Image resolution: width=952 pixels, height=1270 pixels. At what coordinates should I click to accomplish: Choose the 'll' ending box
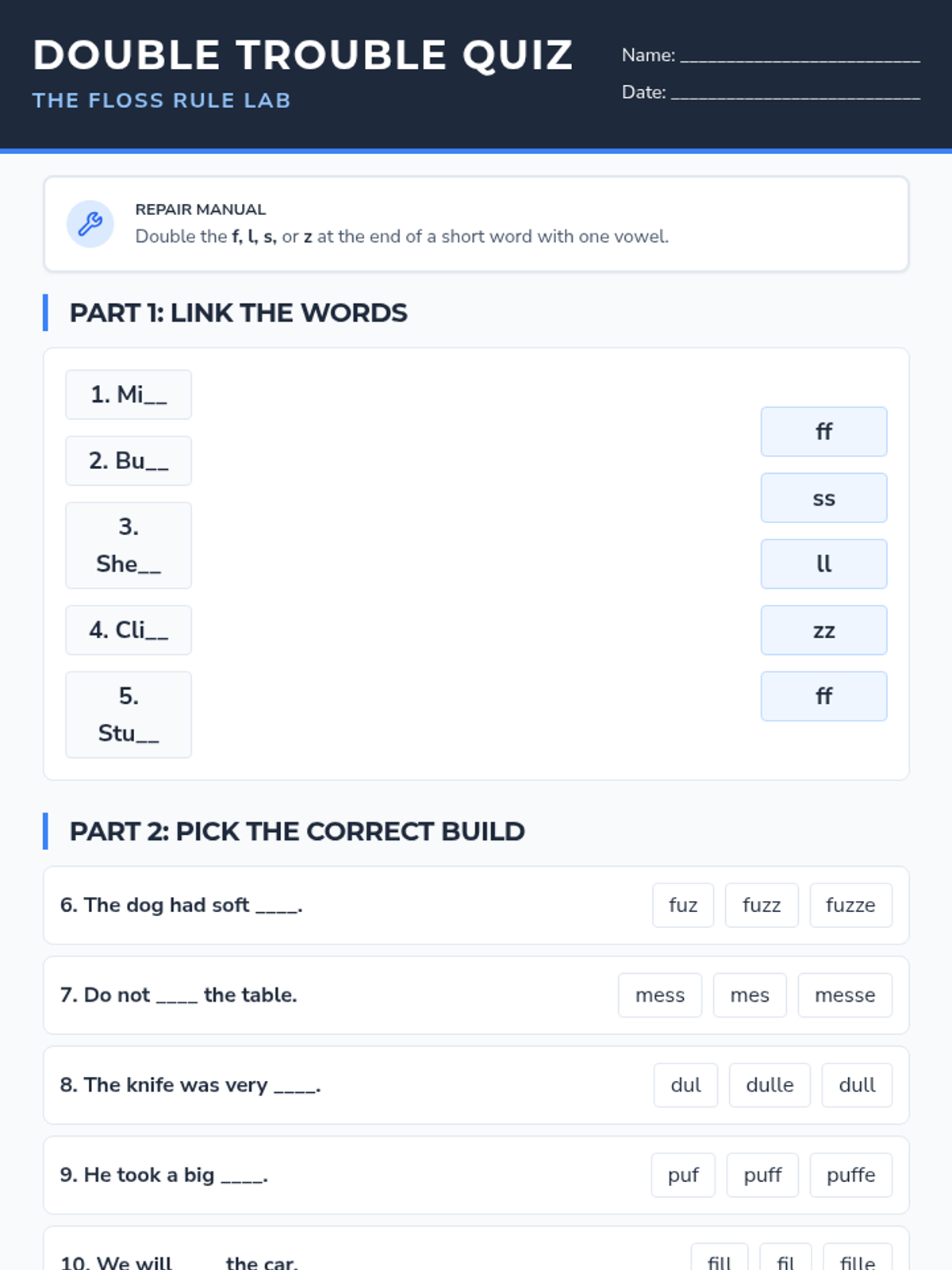tap(823, 564)
